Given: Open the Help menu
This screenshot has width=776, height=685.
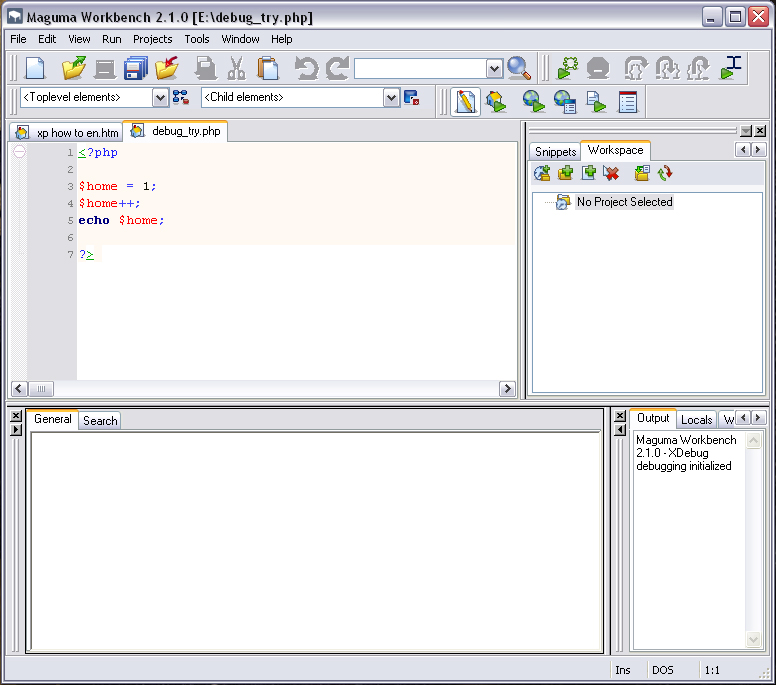Looking at the screenshot, I should (x=282, y=39).
